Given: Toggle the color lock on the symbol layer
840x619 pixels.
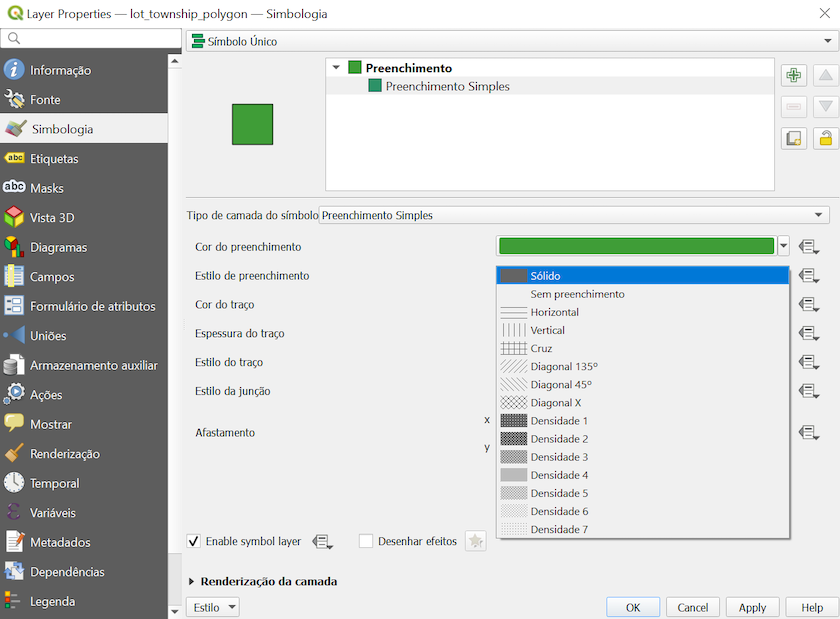Looking at the screenshot, I should [824, 138].
